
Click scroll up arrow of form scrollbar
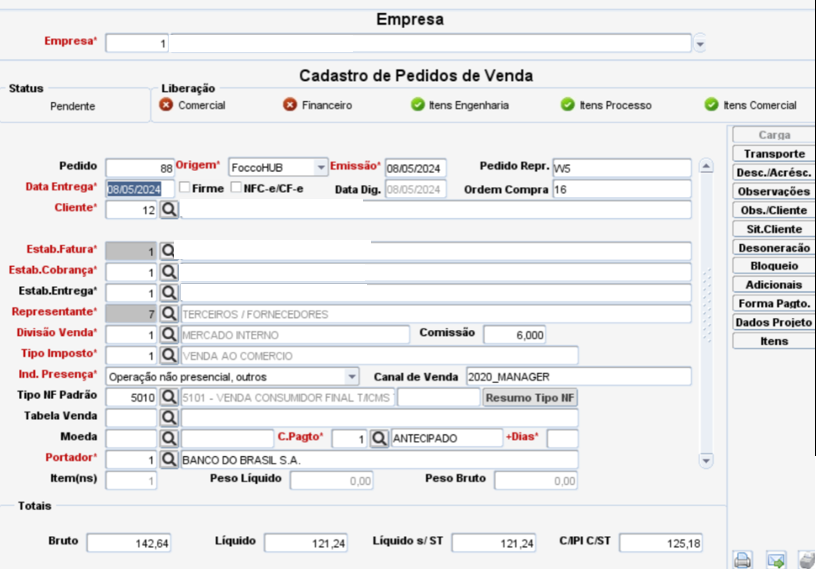706,166
